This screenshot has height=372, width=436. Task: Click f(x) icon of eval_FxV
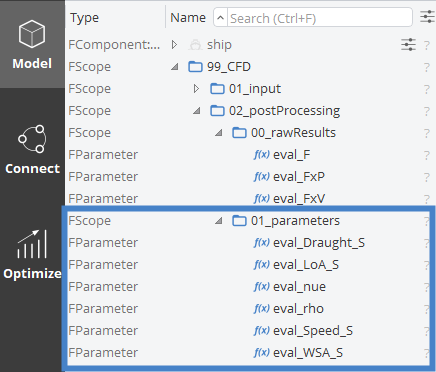coord(262,199)
